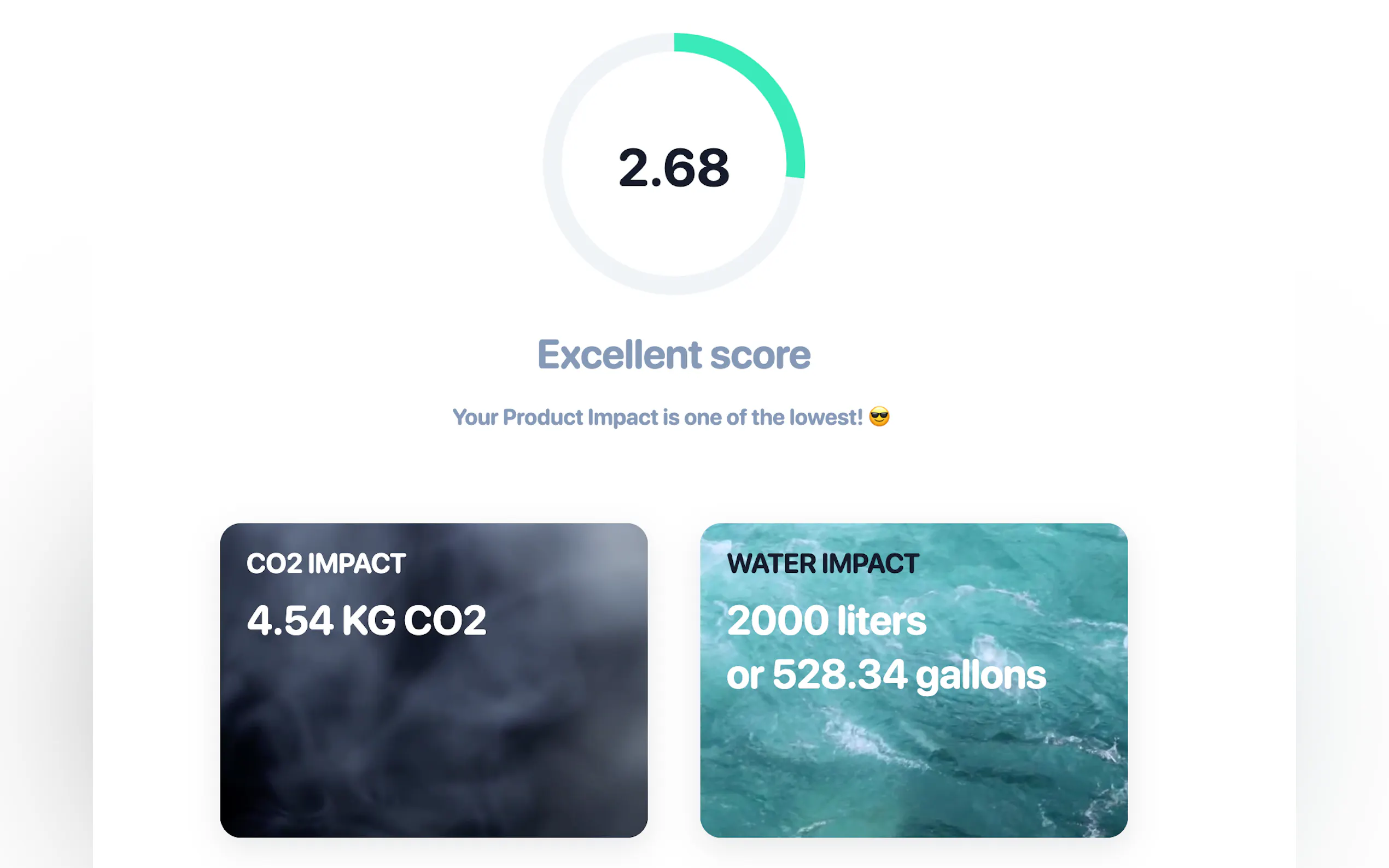
Task: Click the CO2 IMPACT card title
Action: [x=325, y=564]
